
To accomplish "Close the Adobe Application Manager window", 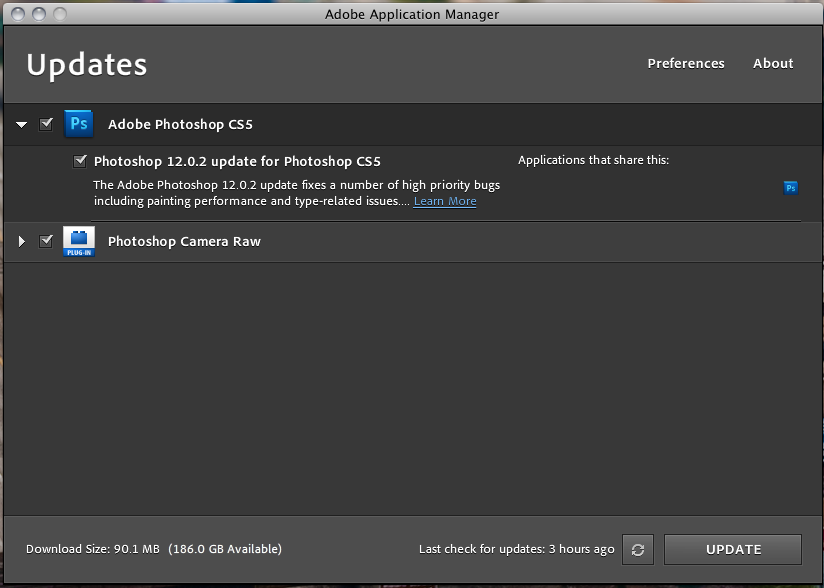I will 18,14.
